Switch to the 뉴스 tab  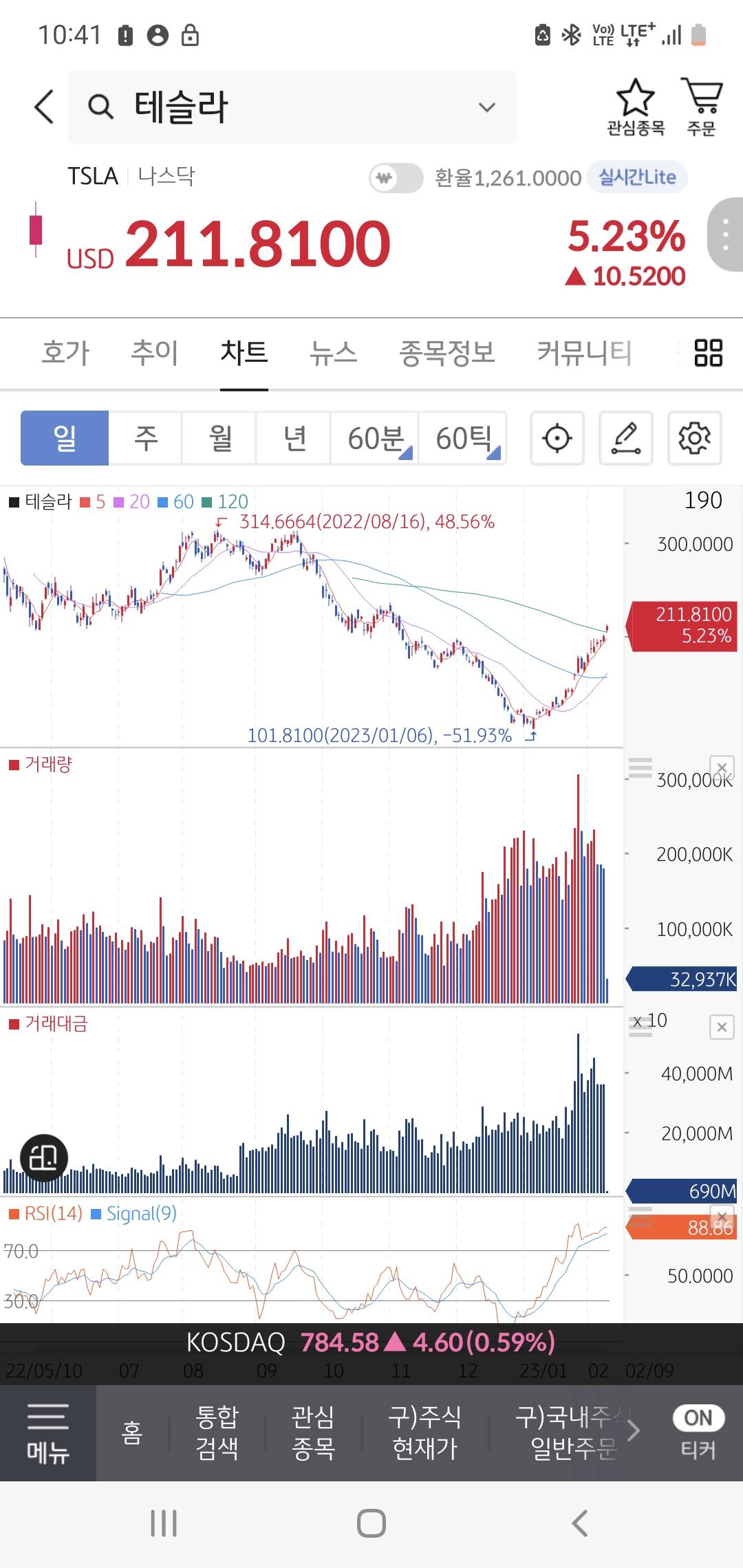[333, 353]
